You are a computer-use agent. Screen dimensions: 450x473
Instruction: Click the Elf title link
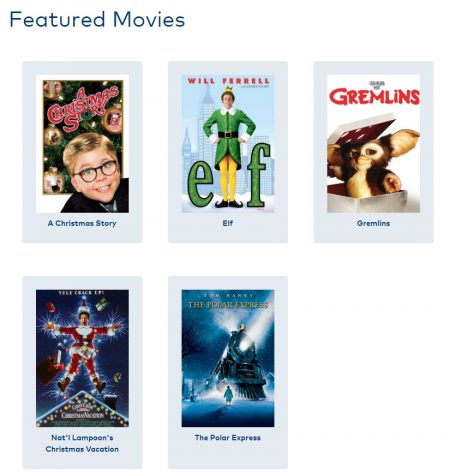tap(228, 223)
